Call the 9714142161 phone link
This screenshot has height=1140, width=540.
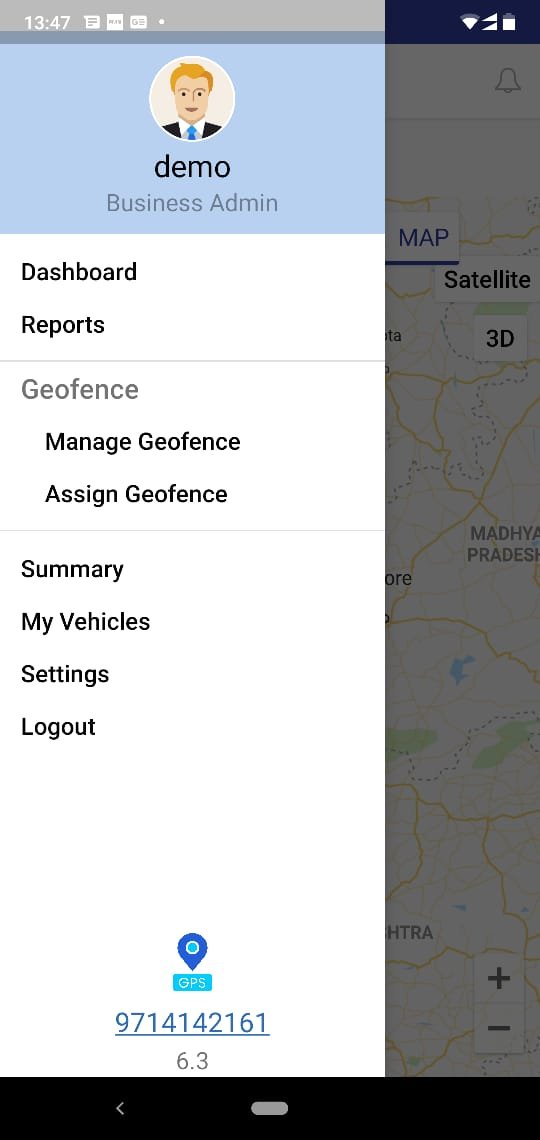pyautogui.click(x=192, y=1023)
